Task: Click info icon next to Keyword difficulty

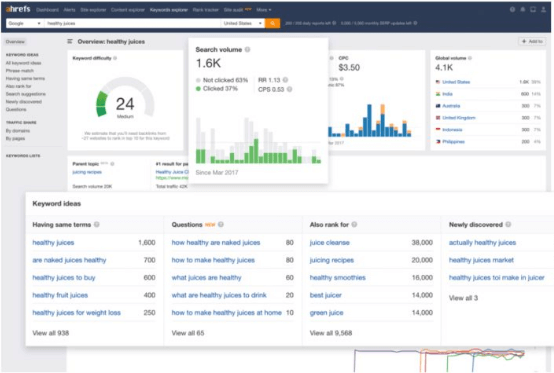Action: (x=115, y=58)
